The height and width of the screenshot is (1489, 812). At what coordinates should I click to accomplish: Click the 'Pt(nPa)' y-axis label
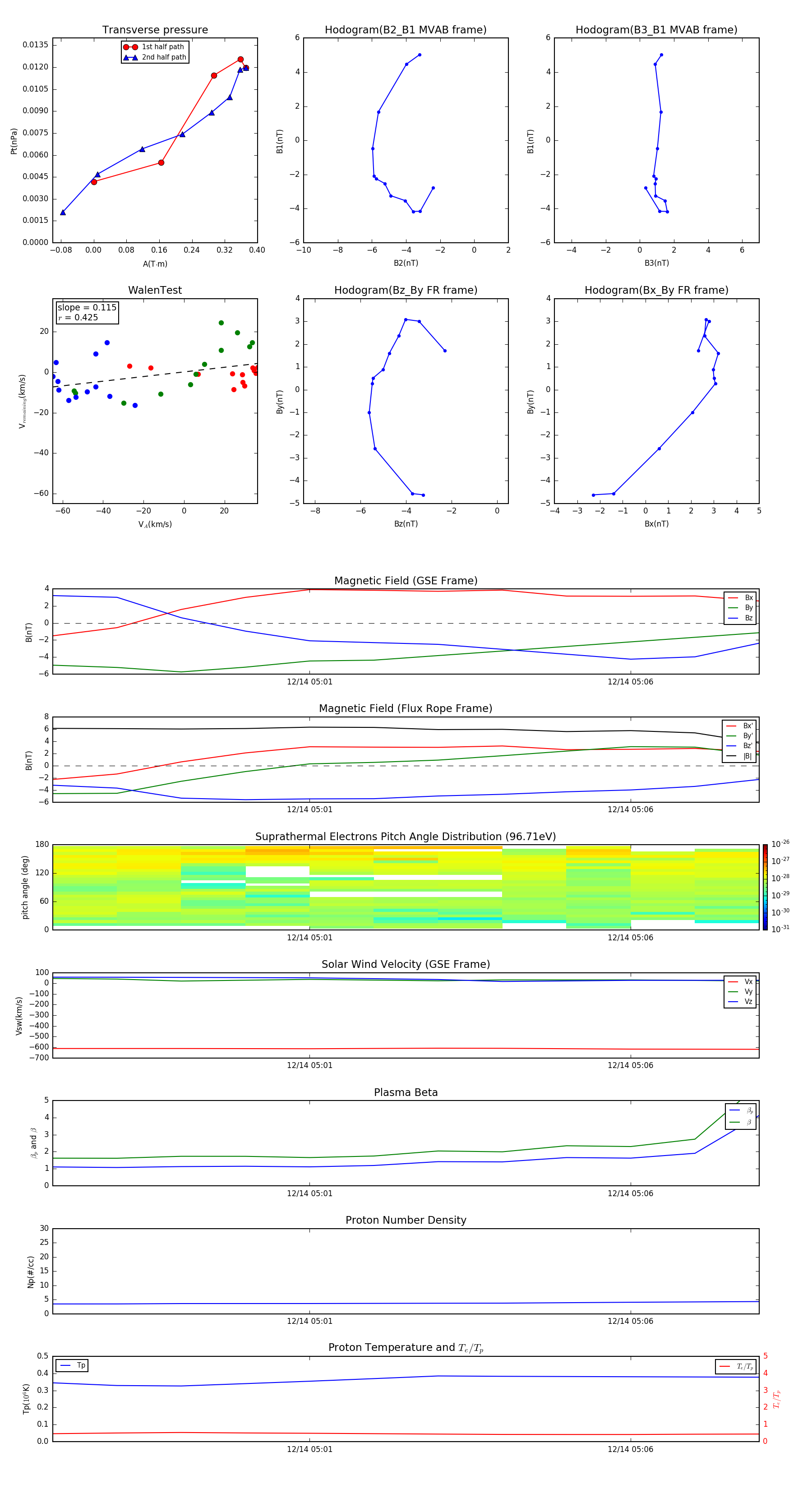coord(14,141)
